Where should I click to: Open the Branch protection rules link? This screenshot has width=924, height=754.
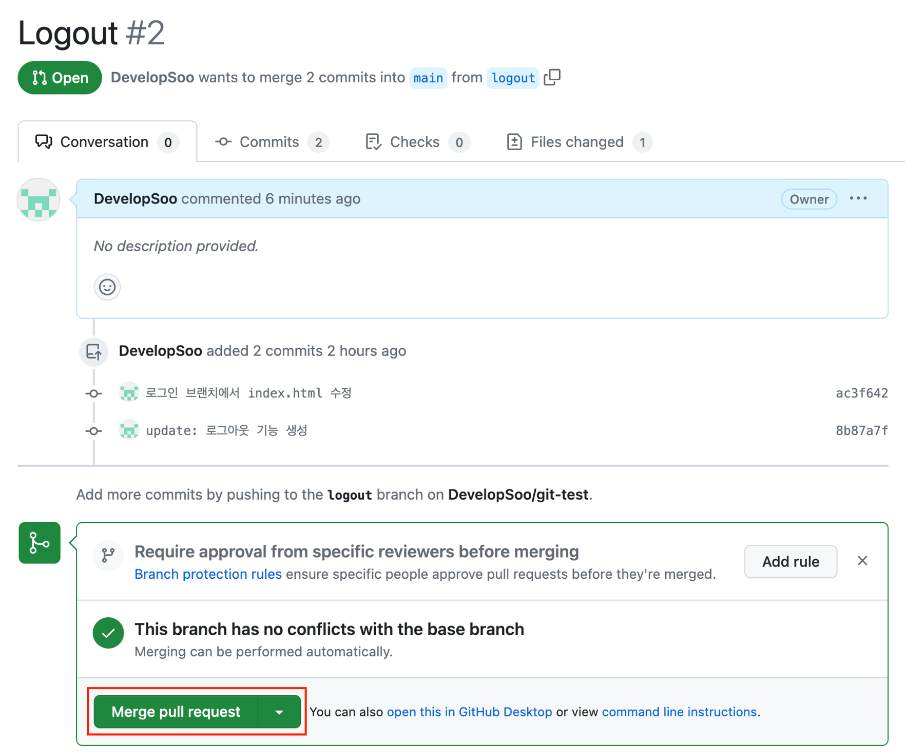point(208,574)
